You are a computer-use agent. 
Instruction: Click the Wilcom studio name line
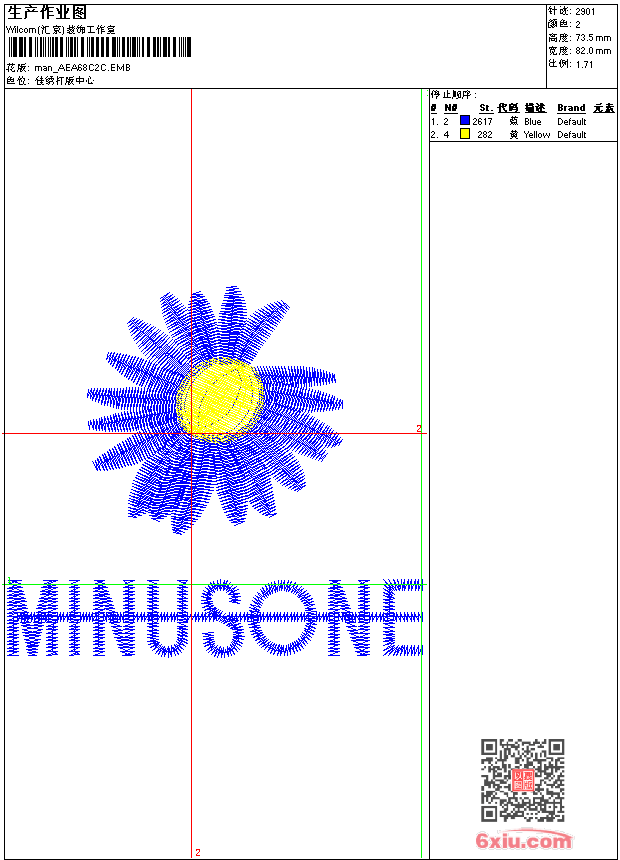(61, 30)
